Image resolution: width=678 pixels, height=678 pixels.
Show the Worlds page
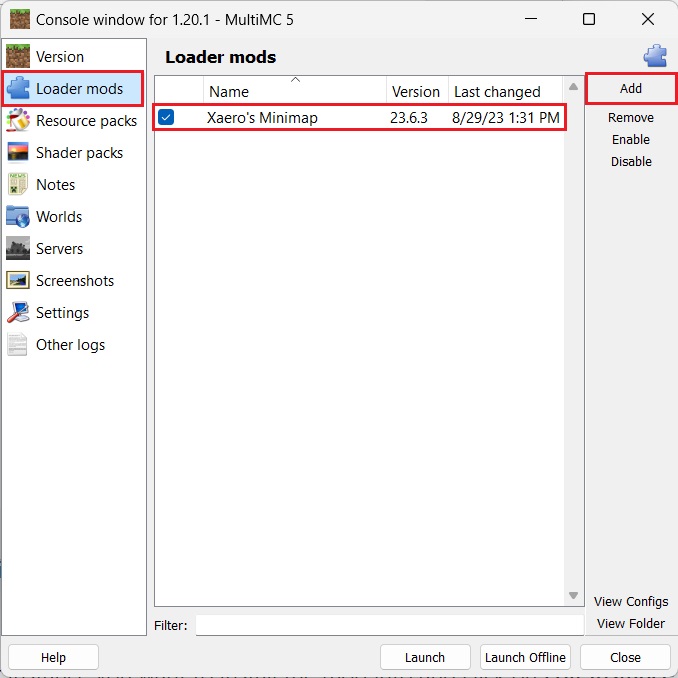point(74,216)
